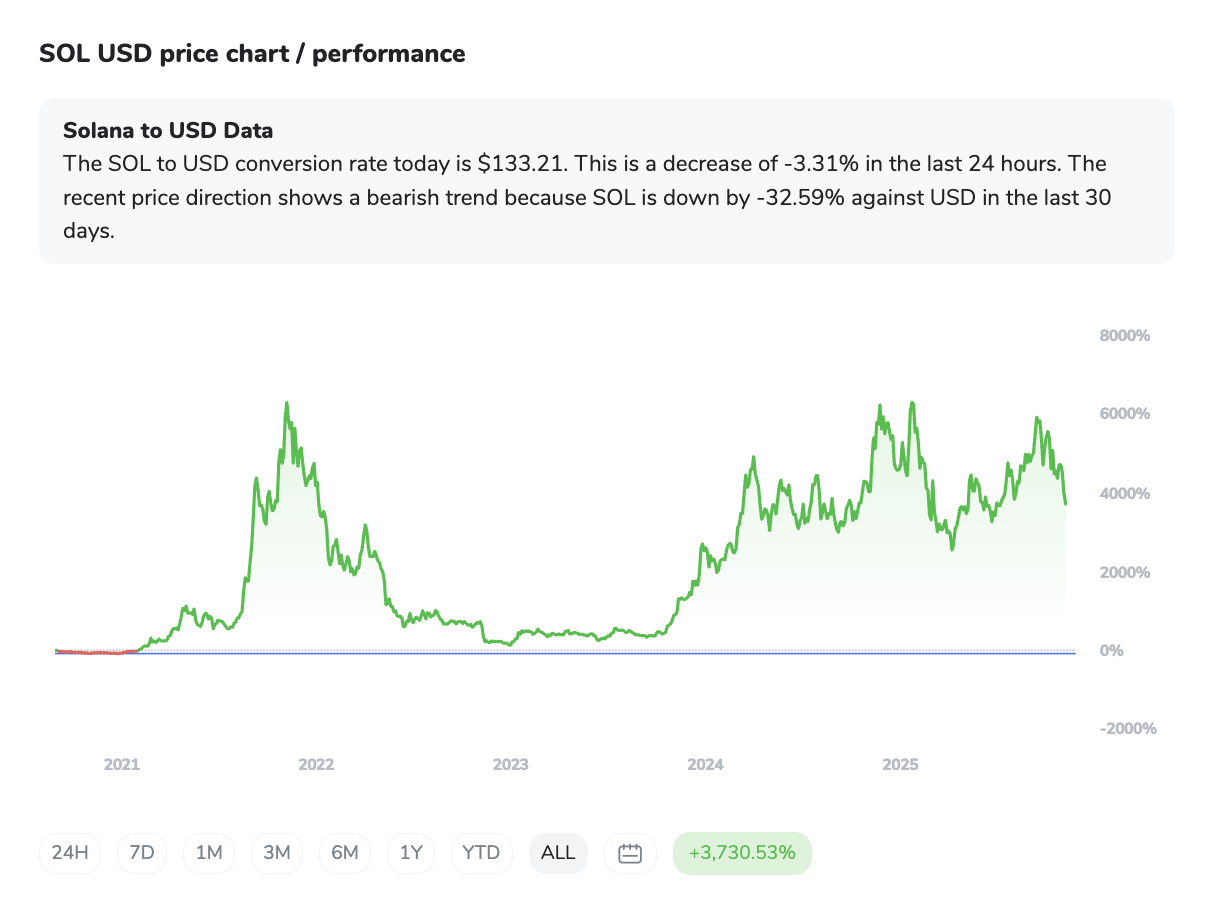Click the 2021 x-axis label

pyautogui.click(x=122, y=765)
